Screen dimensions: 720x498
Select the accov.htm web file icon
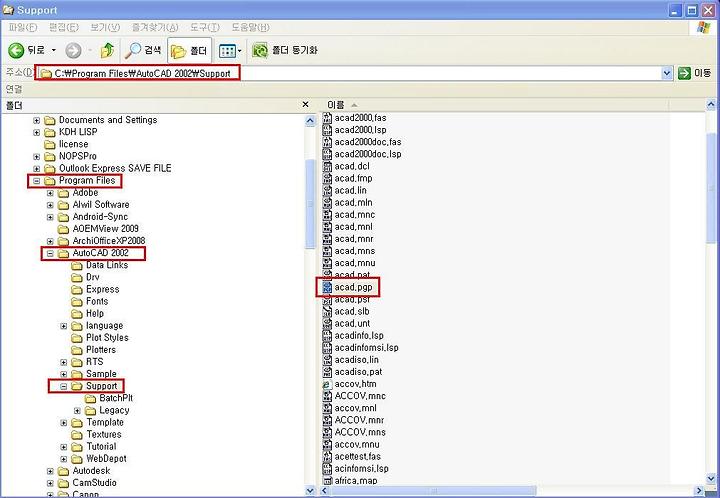327,384
